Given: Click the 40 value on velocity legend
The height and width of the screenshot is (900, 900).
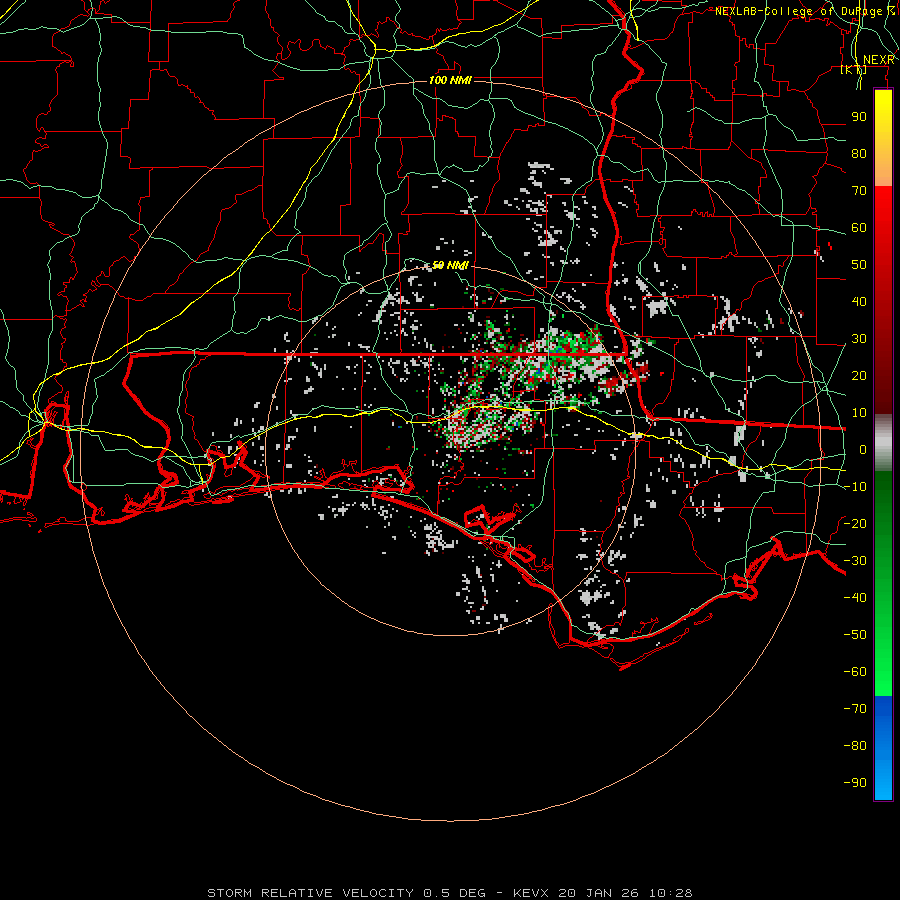Looking at the screenshot, I should pyautogui.click(x=859, y=301).
